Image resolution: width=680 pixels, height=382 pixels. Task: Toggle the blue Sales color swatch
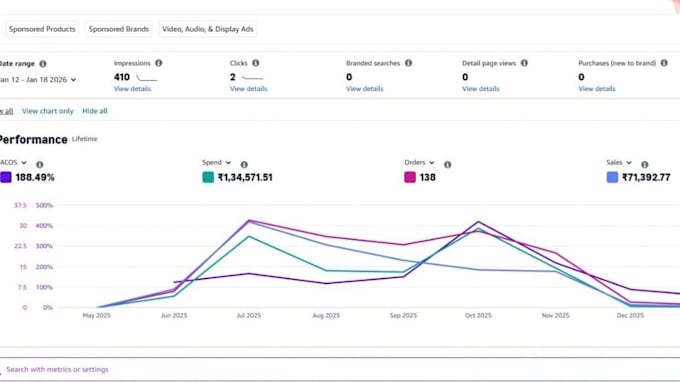click(612, 177)
